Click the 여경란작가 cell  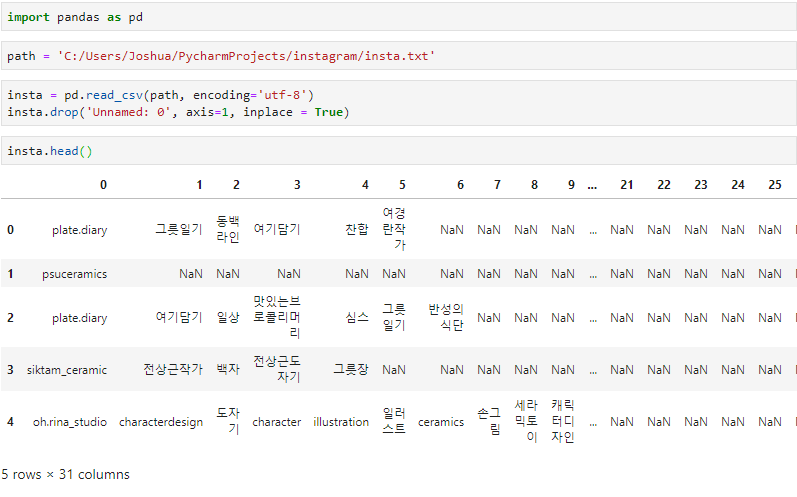(394, 229)
